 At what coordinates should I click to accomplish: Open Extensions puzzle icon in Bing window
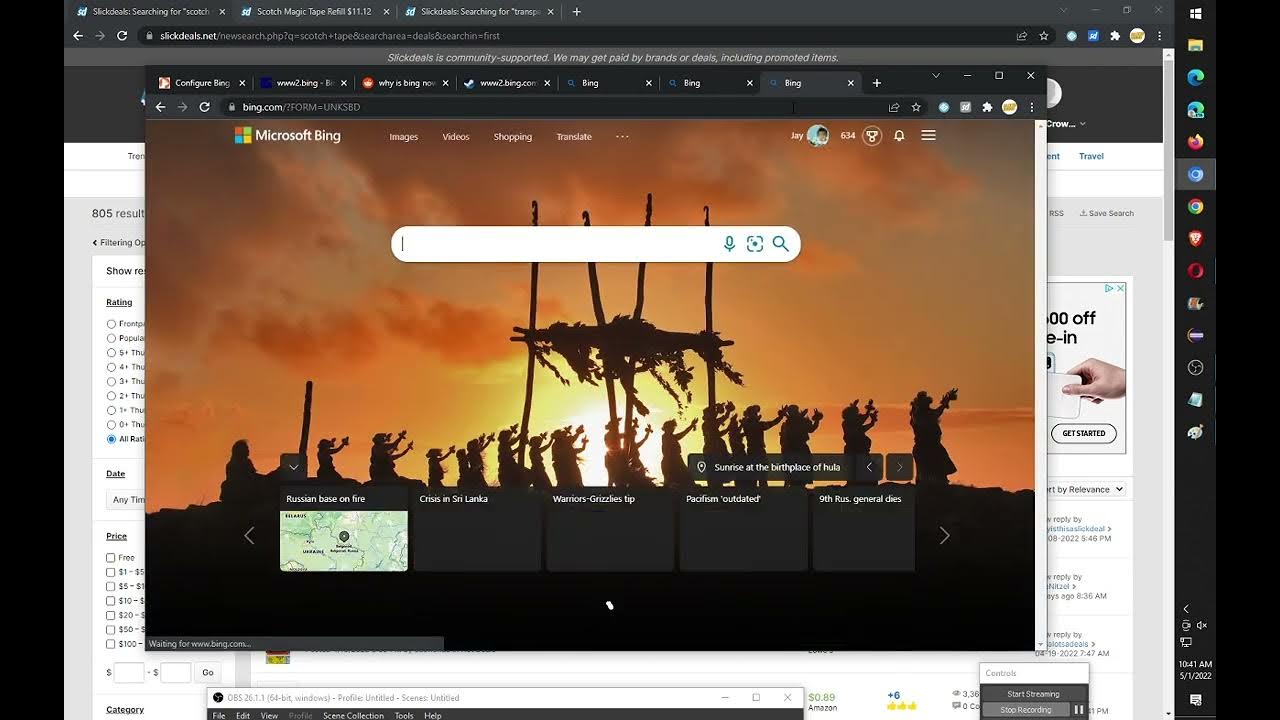tap(987, 107)
